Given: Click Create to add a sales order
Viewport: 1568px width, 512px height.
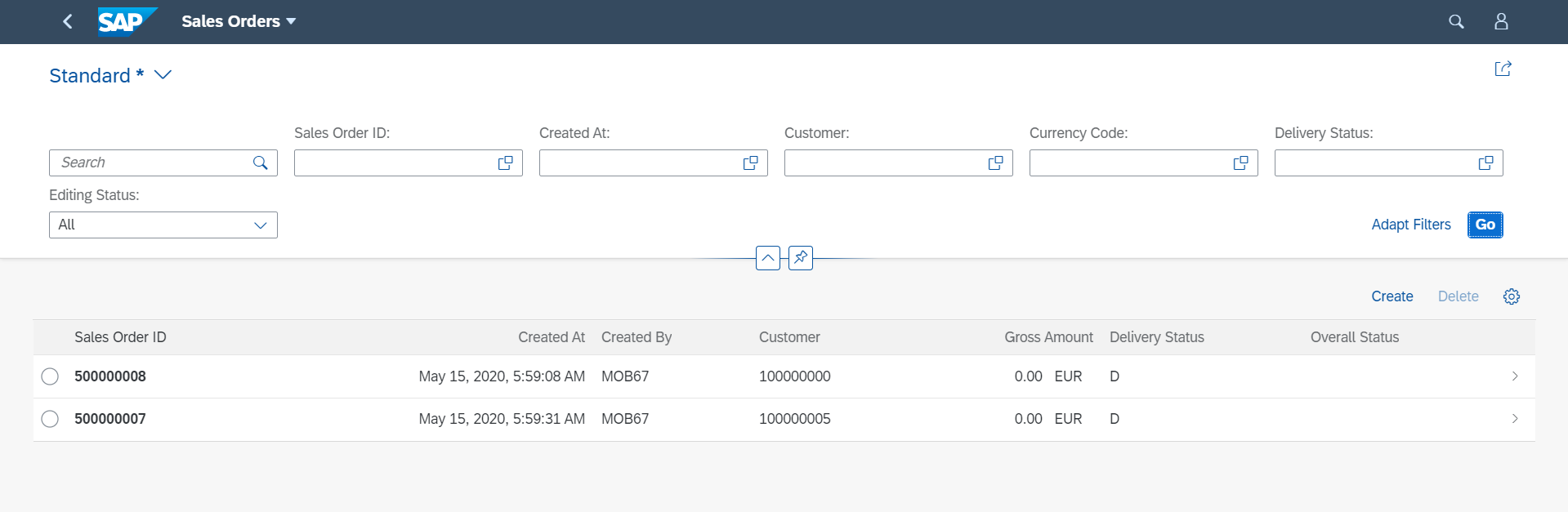Looking at the screenshot, I should click(1392, 296).
